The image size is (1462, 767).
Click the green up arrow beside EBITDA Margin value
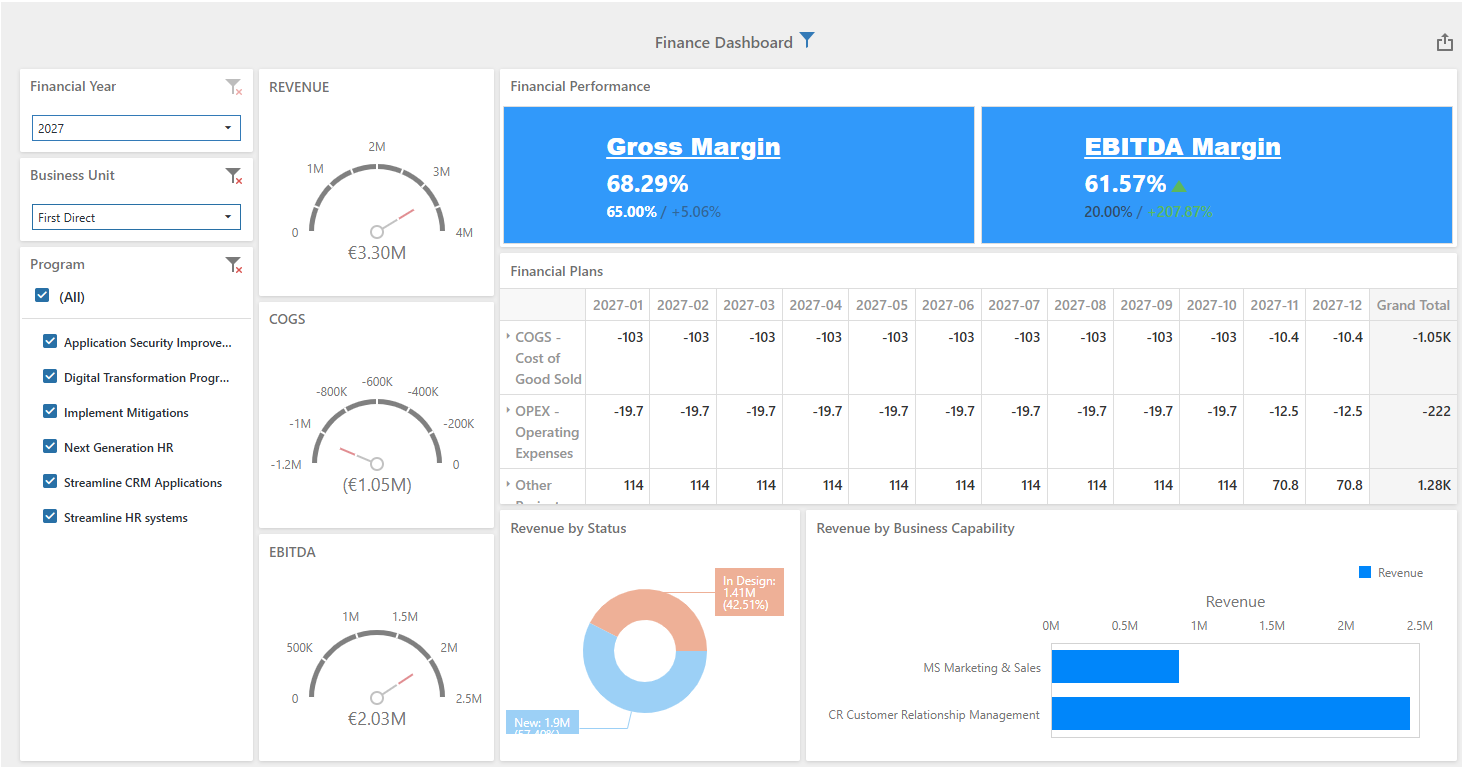point(1179,185)
